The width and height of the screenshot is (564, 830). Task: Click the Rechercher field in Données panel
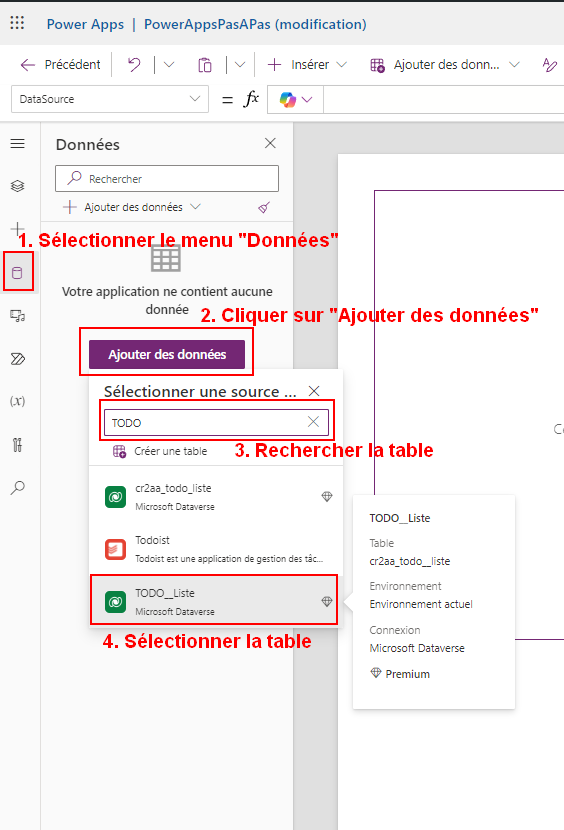tap(167, 179)
